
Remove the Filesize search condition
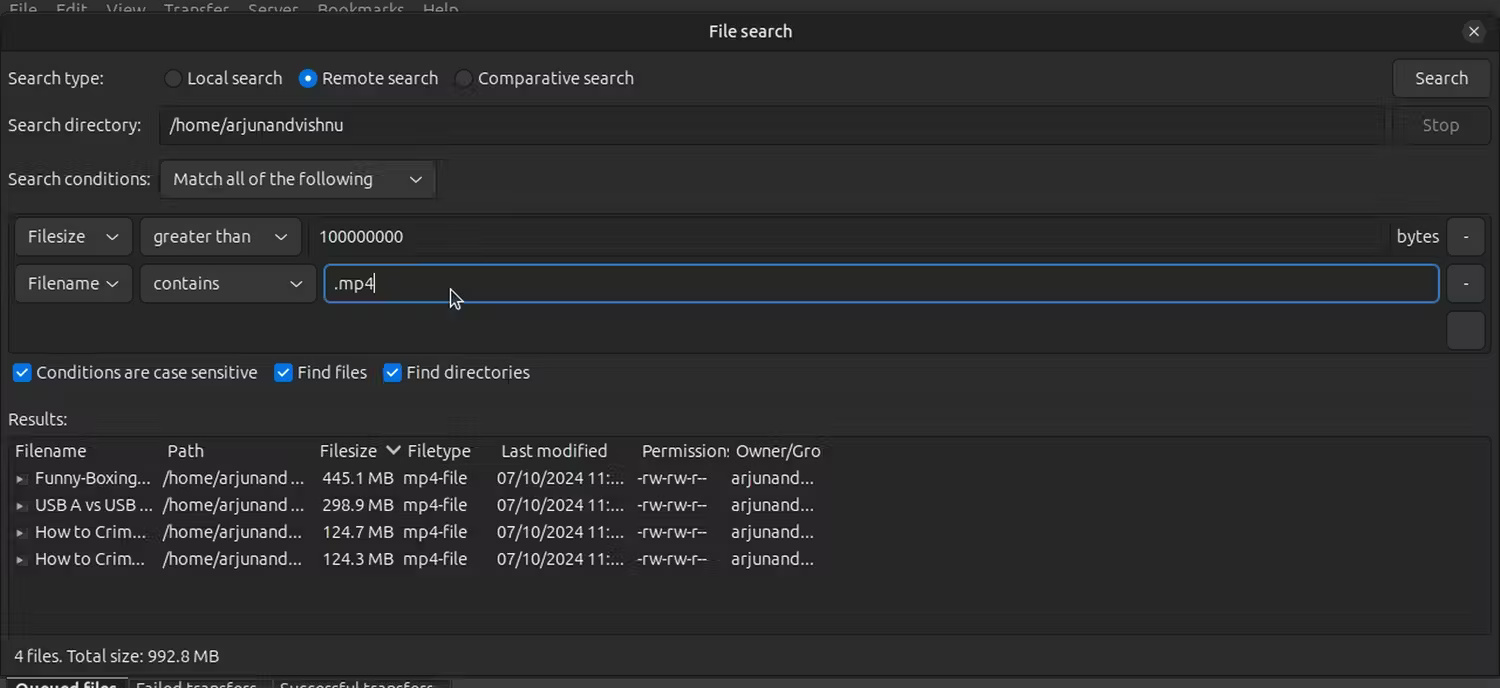click(1465, 236)
